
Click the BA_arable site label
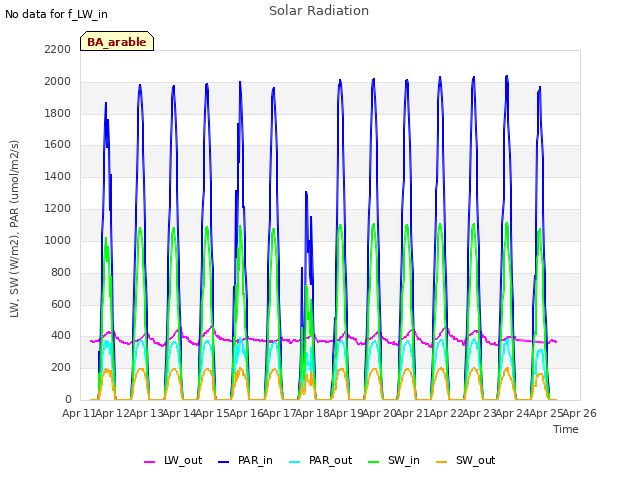[117, 41]
